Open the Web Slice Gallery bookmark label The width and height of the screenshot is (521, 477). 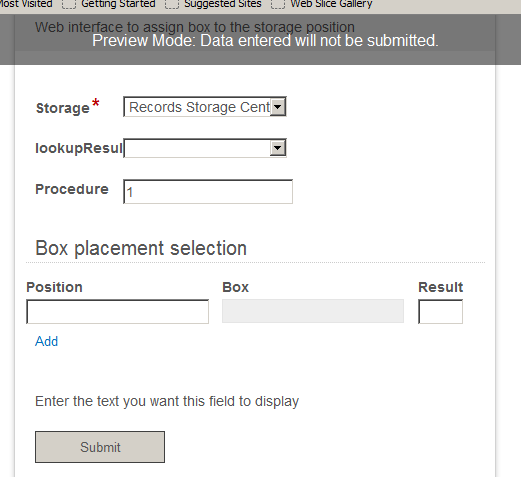pos(331,4)
